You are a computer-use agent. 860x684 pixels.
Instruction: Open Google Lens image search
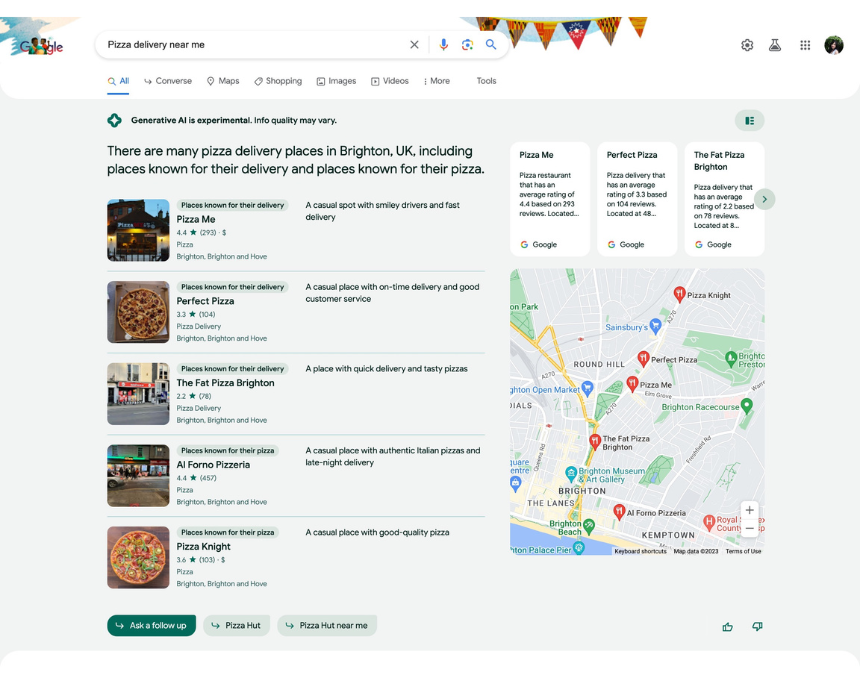467,45
